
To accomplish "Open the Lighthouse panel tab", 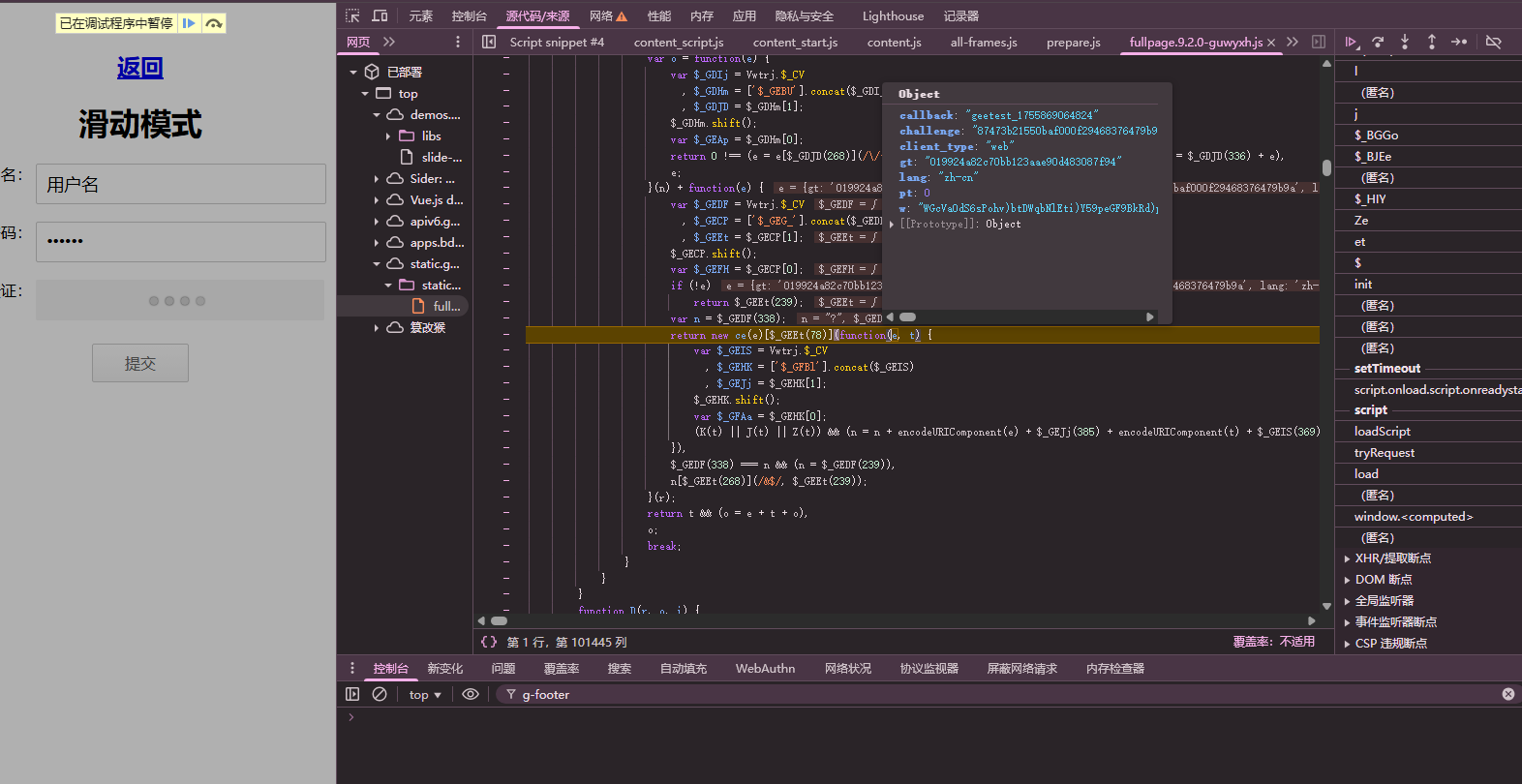I will click(x=893, y=16).
